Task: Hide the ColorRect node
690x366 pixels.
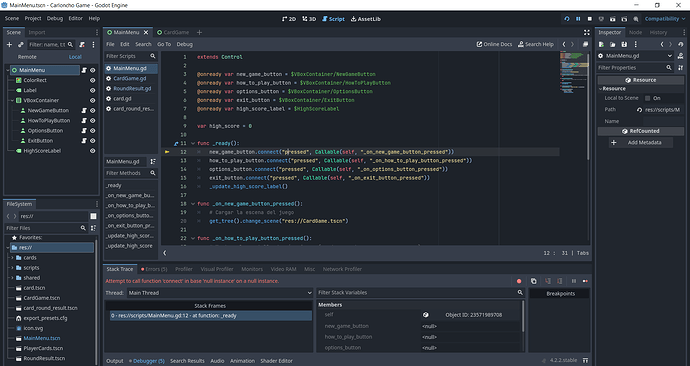Action: [92, 81]
